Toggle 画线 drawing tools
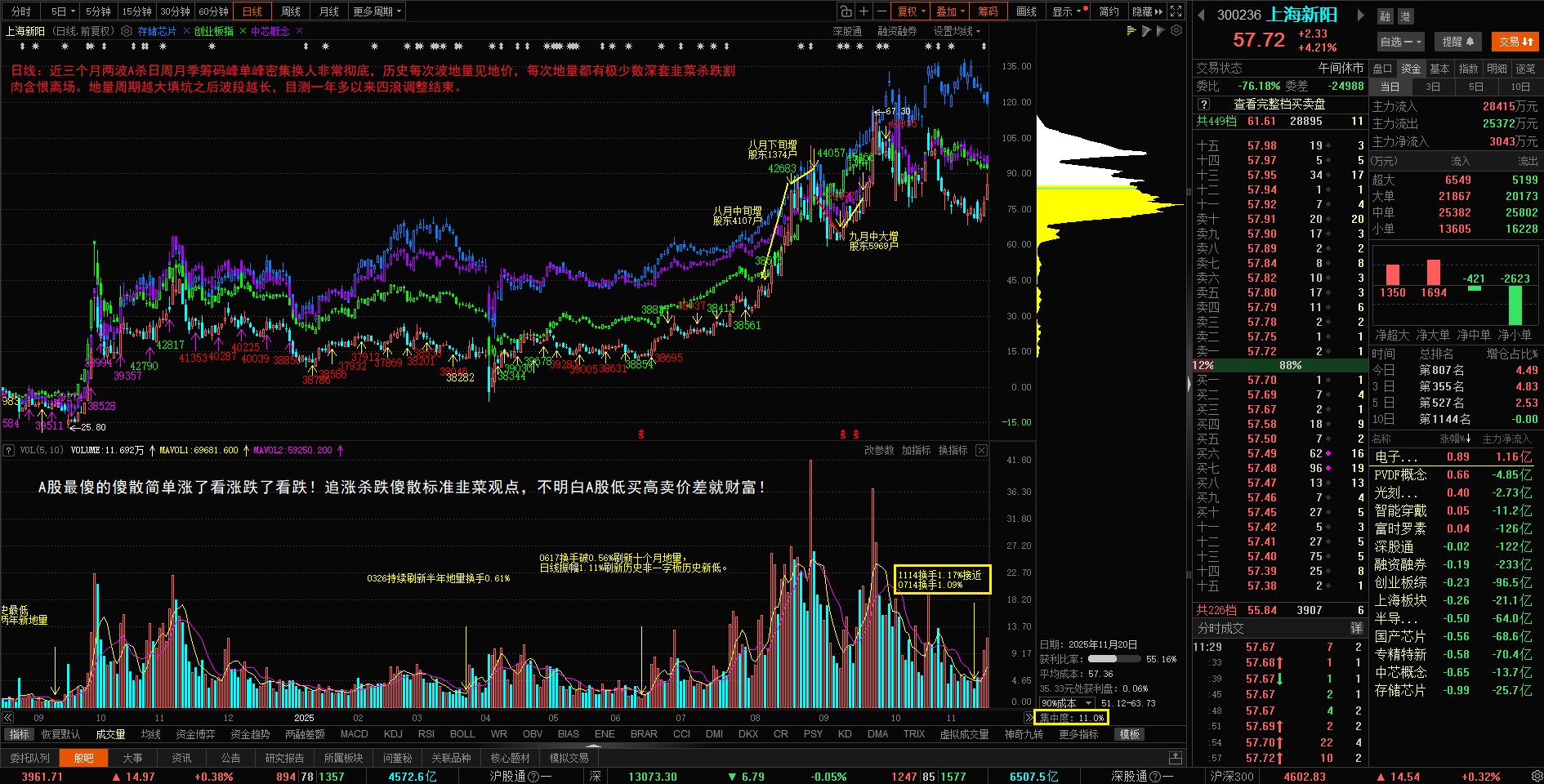The height and width of the screenshot is (784, 1544). [x=1027, y=11]
